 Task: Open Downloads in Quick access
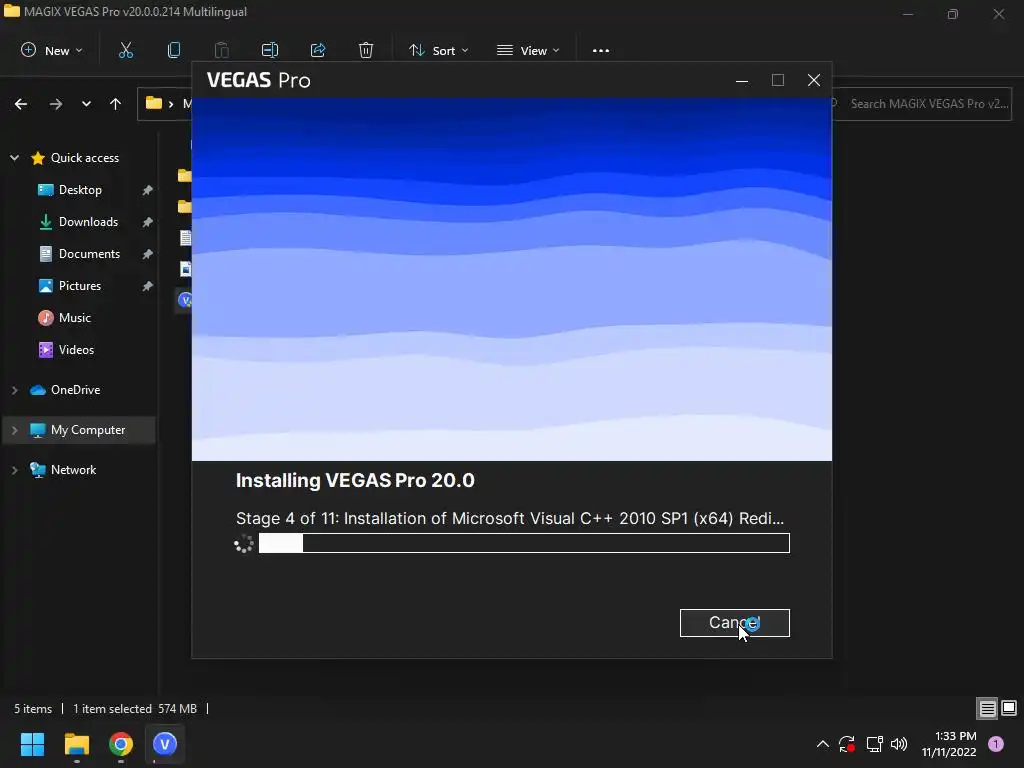88,222
